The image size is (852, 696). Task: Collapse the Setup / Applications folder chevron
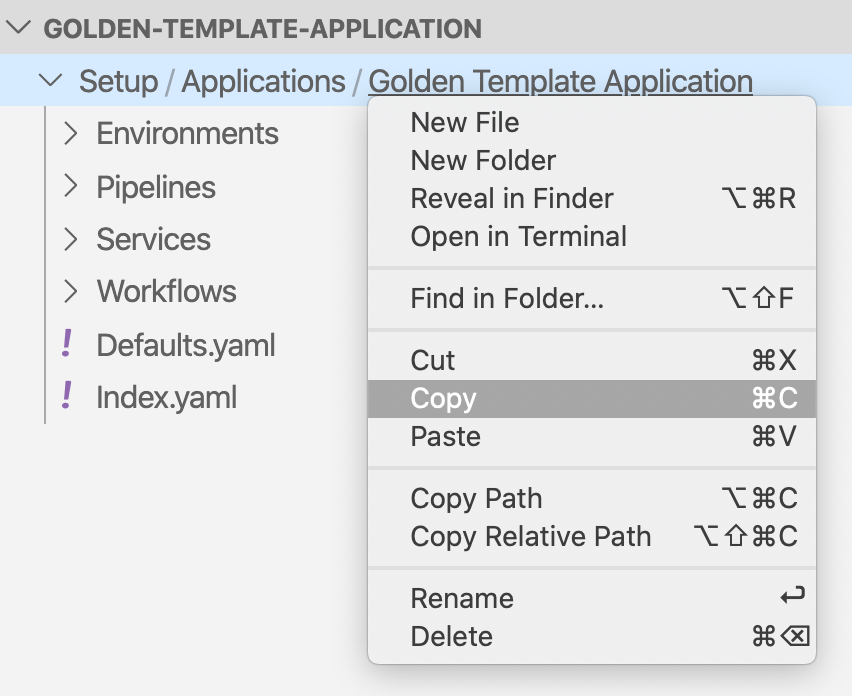pos(51,80)
